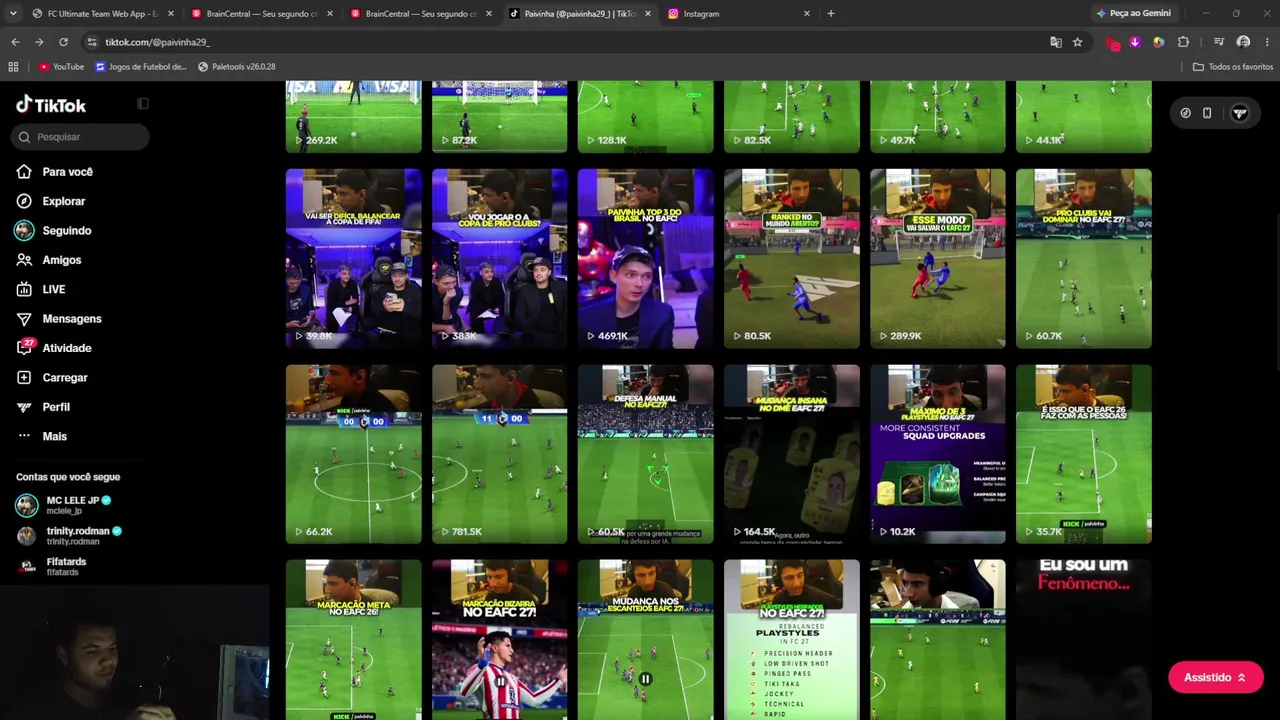Open video 'More Consistent Squad Upgrades'
1280x720 pixels.
click(937, 454)
